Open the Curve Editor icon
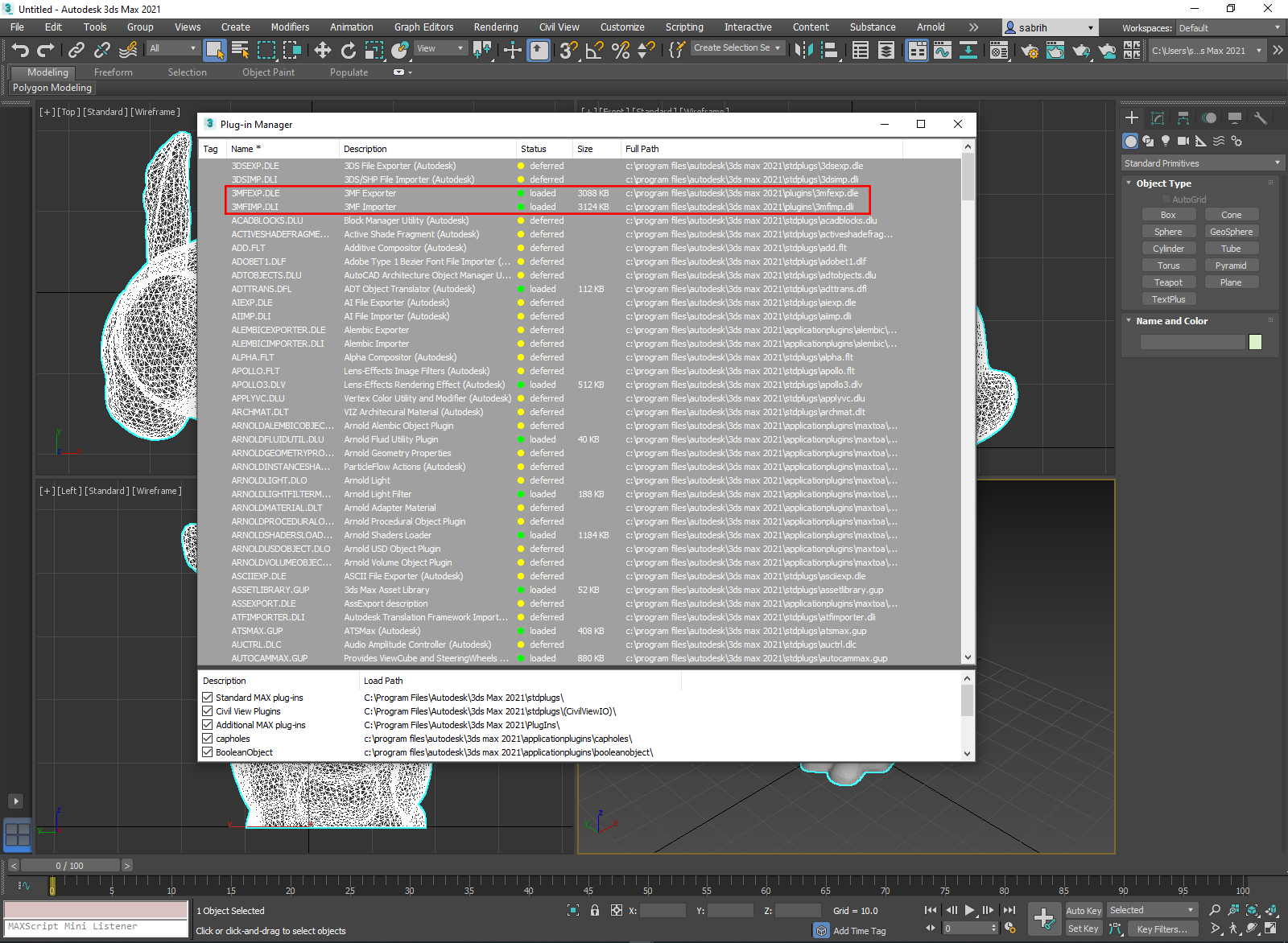Screen dimensions: 1288x943 click(x=943, y=51)
